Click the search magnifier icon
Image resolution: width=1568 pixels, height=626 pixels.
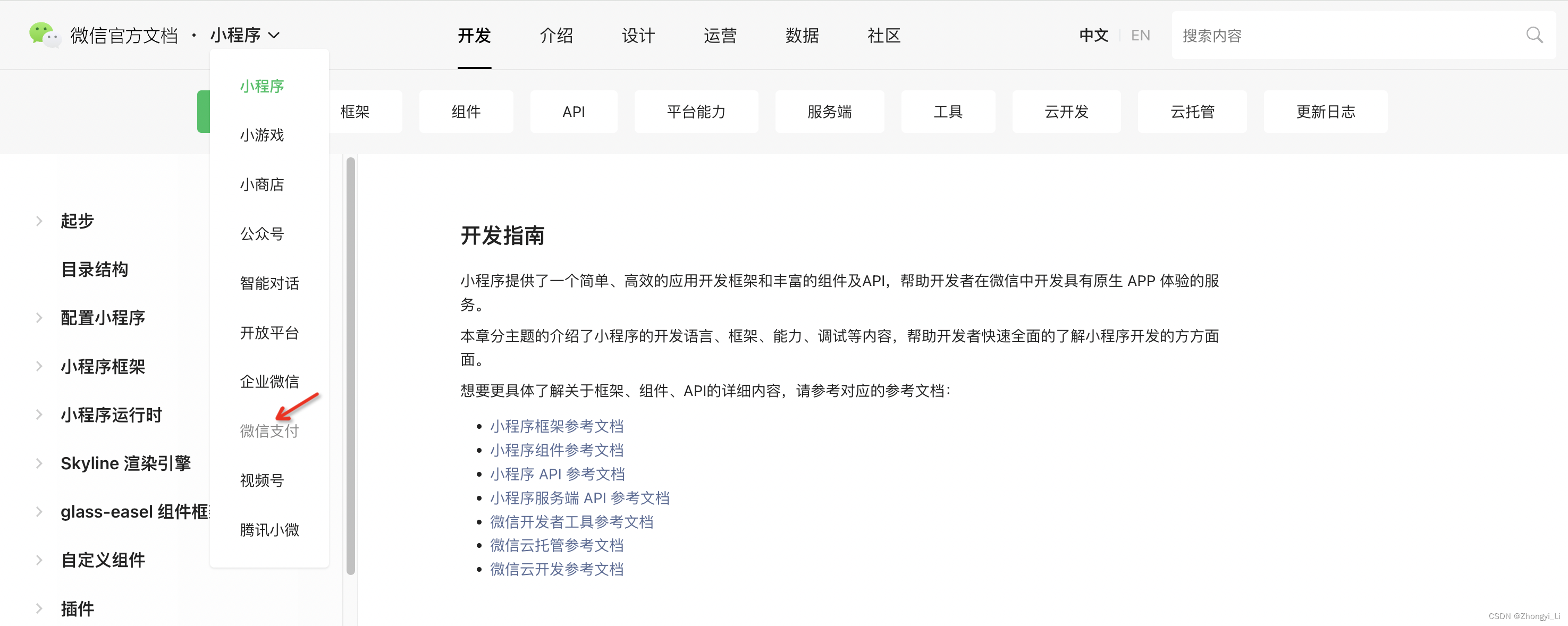point(1534,35)
